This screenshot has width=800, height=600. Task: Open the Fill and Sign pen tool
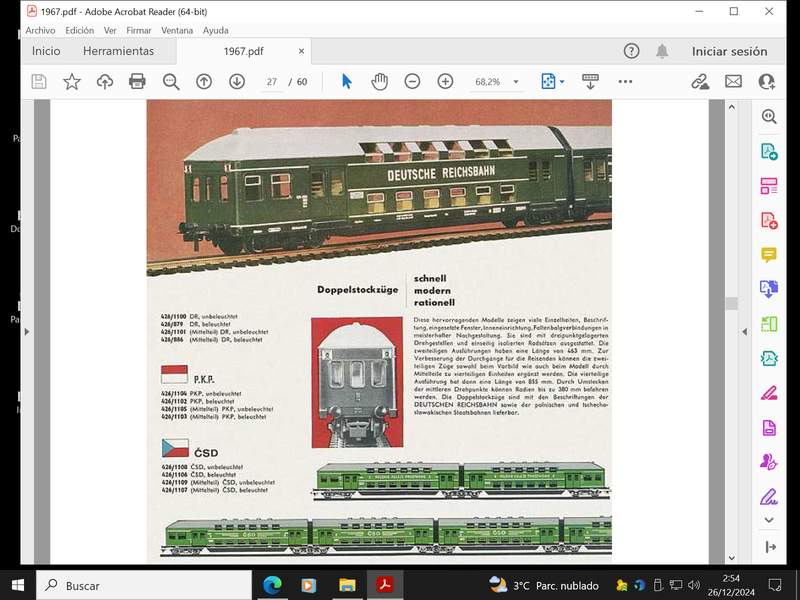[x=769, y=496]
